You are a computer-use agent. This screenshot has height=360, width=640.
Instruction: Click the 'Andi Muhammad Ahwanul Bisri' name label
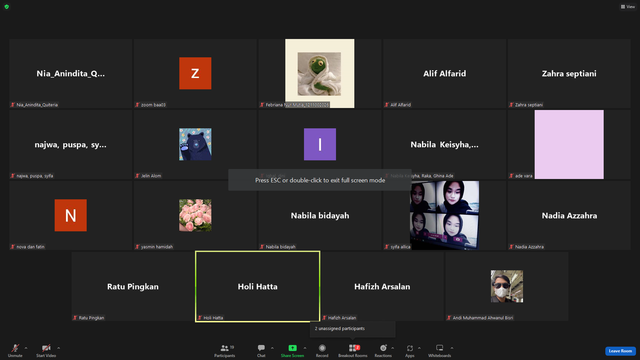(x=483, y=318)
